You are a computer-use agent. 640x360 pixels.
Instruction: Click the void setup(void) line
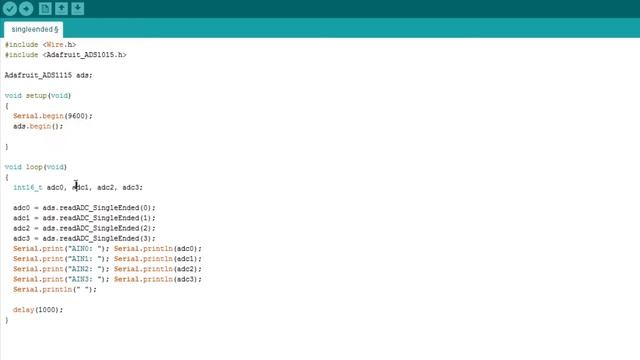(38, 96)
